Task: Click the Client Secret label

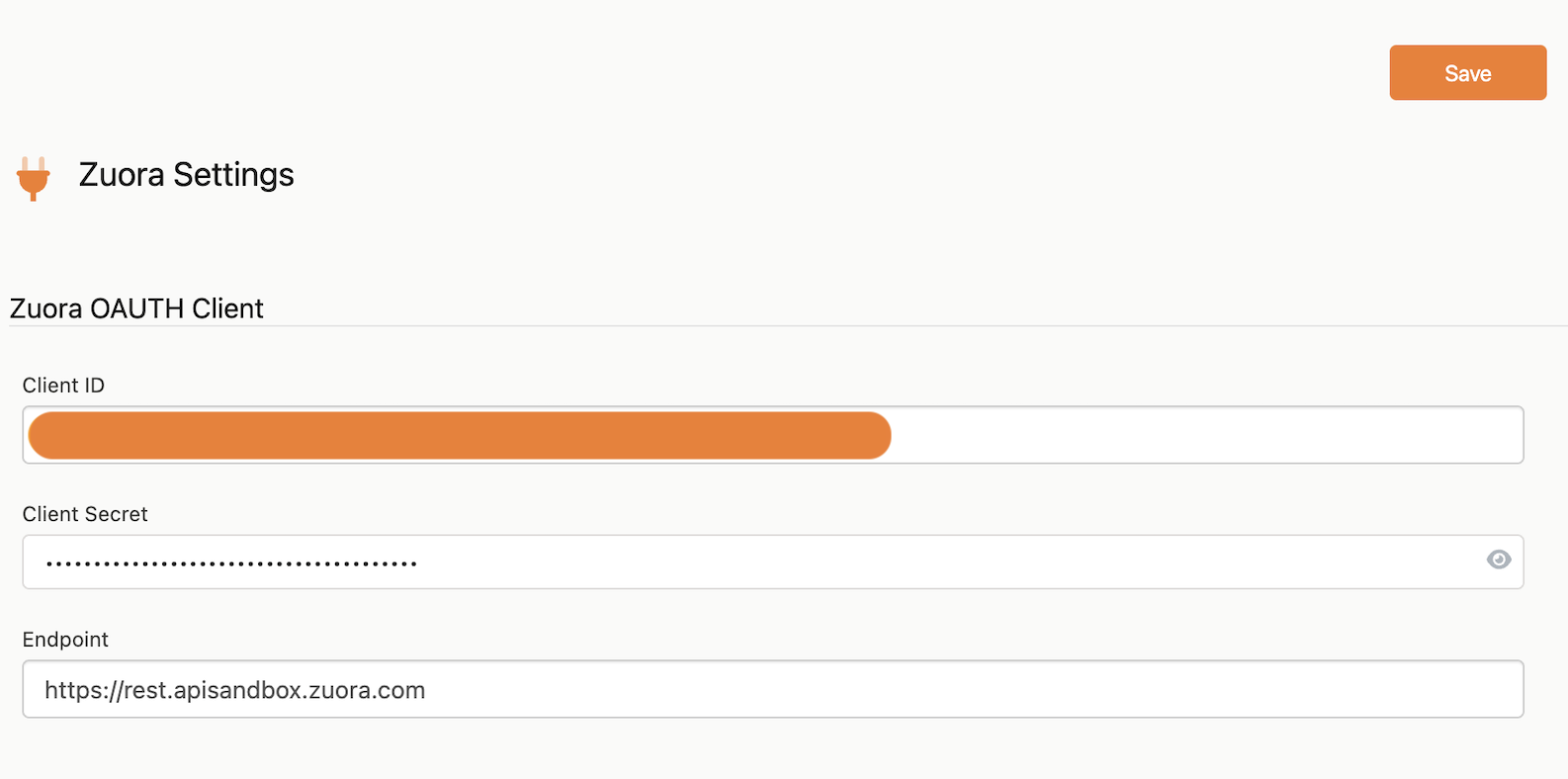Action: (x=85, y=514)
